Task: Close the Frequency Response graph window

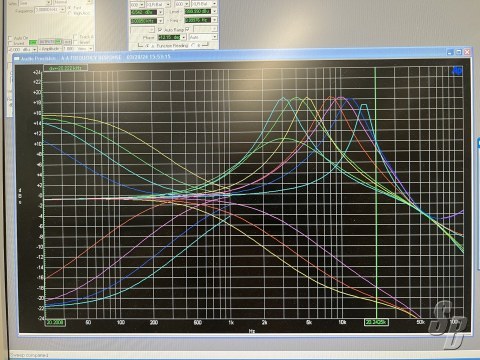Action: [x=467, y=52]
